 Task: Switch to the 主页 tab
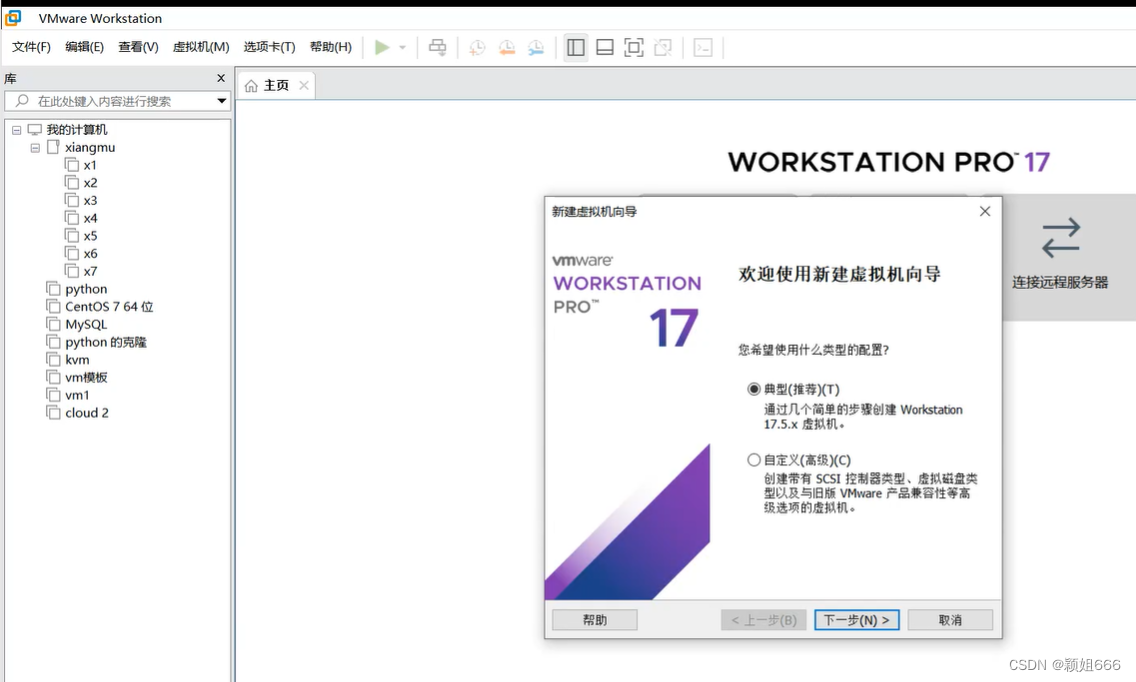275,86
